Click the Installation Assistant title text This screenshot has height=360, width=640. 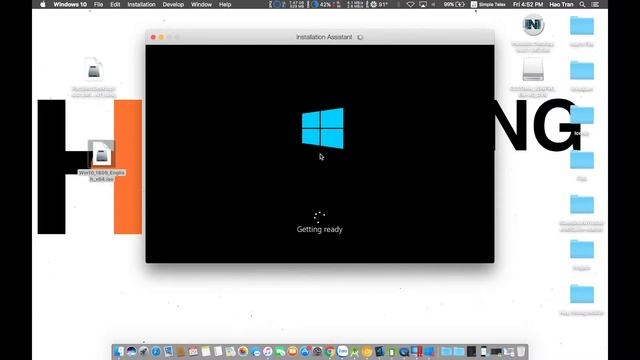[x=324, y=37]
